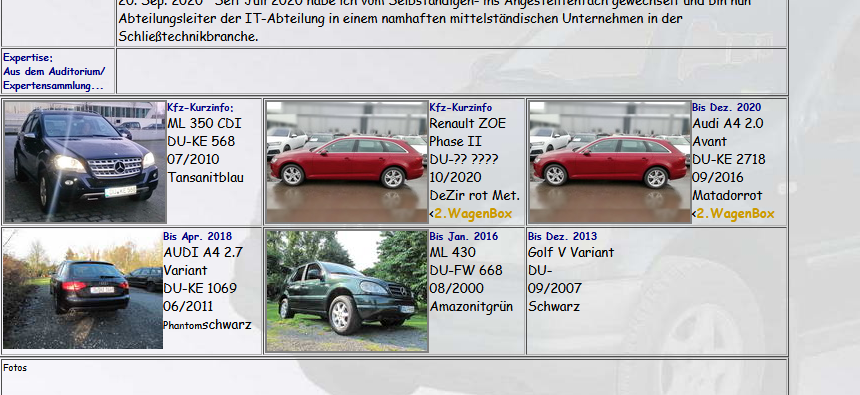Click the Kfz-Kurzinfo heading above Renault ZOE
The height and width of the screenshot is (395, 860).
point(461,108)
